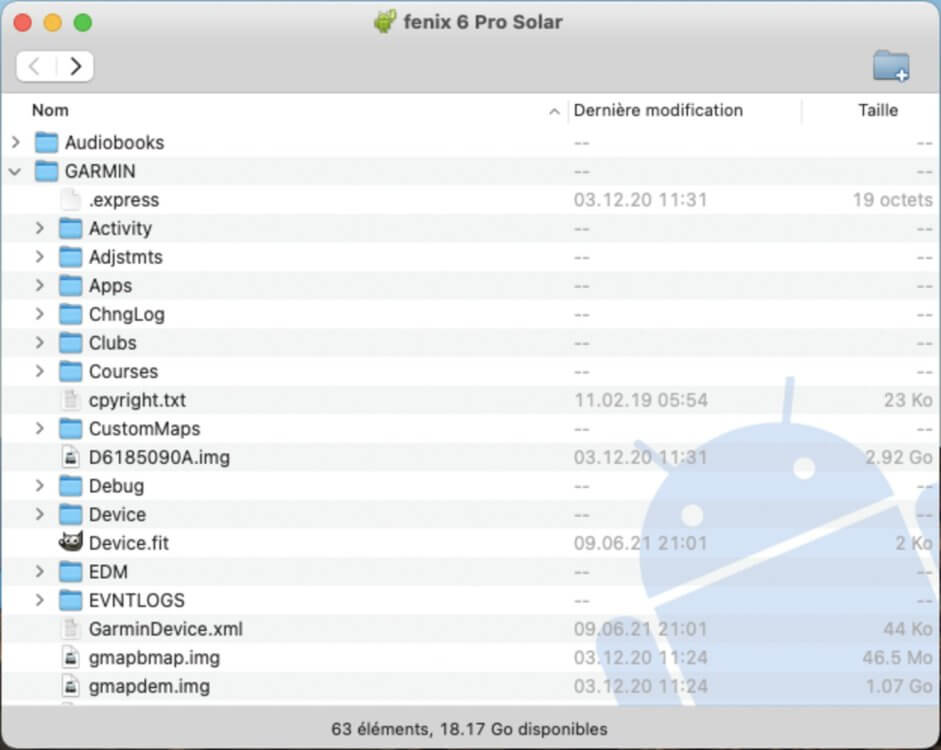The image size is (941, 750).
Task: Expand the Audiobooks folder
Action: click(x=16, y=143)
